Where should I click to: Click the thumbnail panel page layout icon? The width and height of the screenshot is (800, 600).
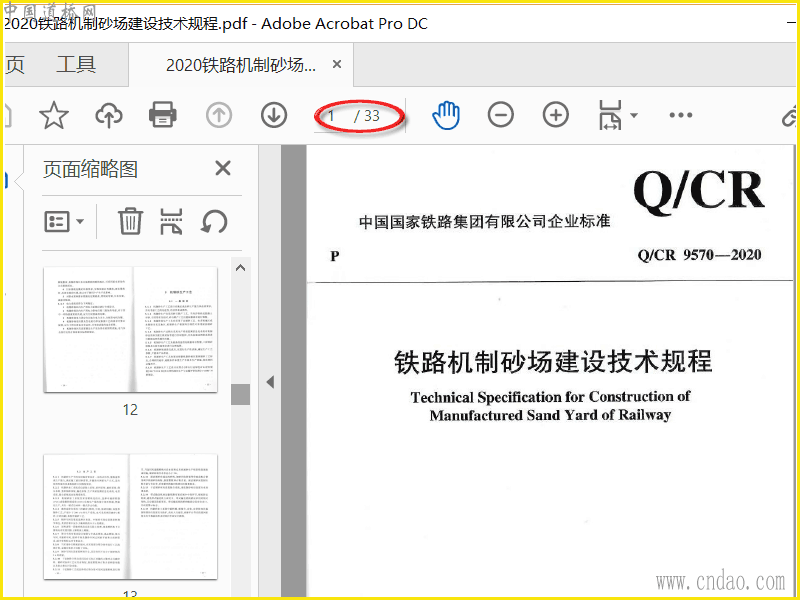click(171, 221)
